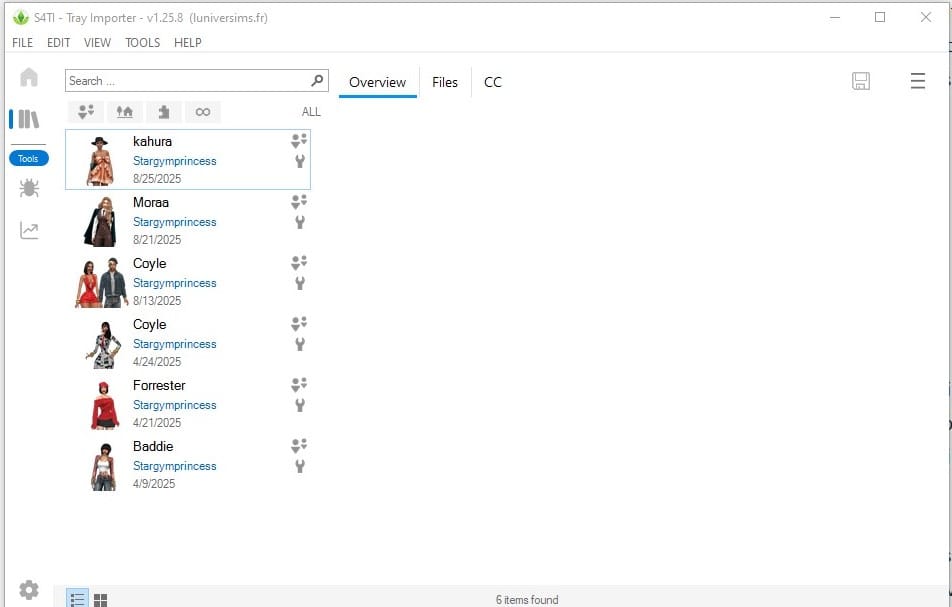Switch to the Files tab
952x607 pixels.
pos(445,82)
